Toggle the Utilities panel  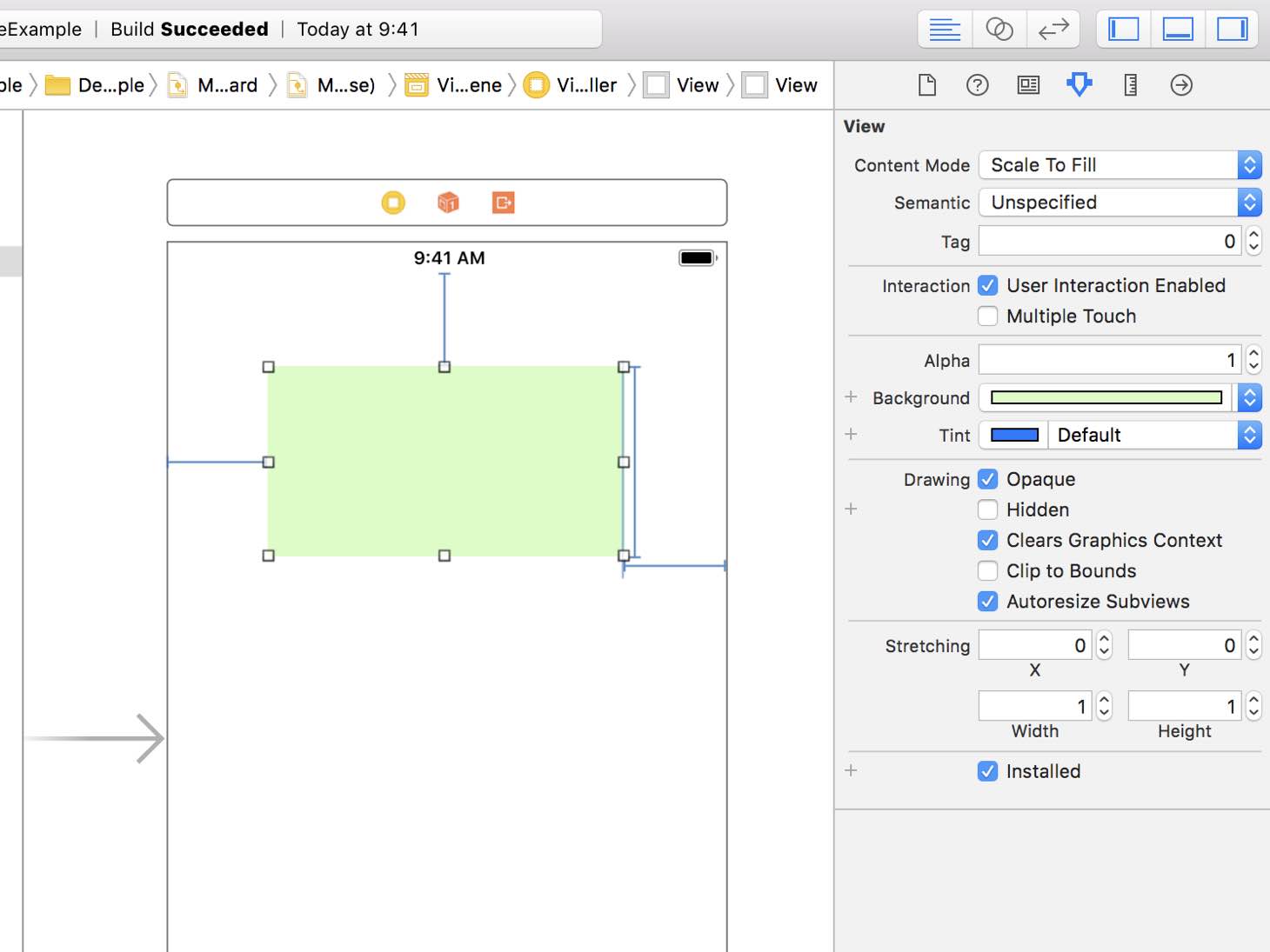[x=1232, y=30]
